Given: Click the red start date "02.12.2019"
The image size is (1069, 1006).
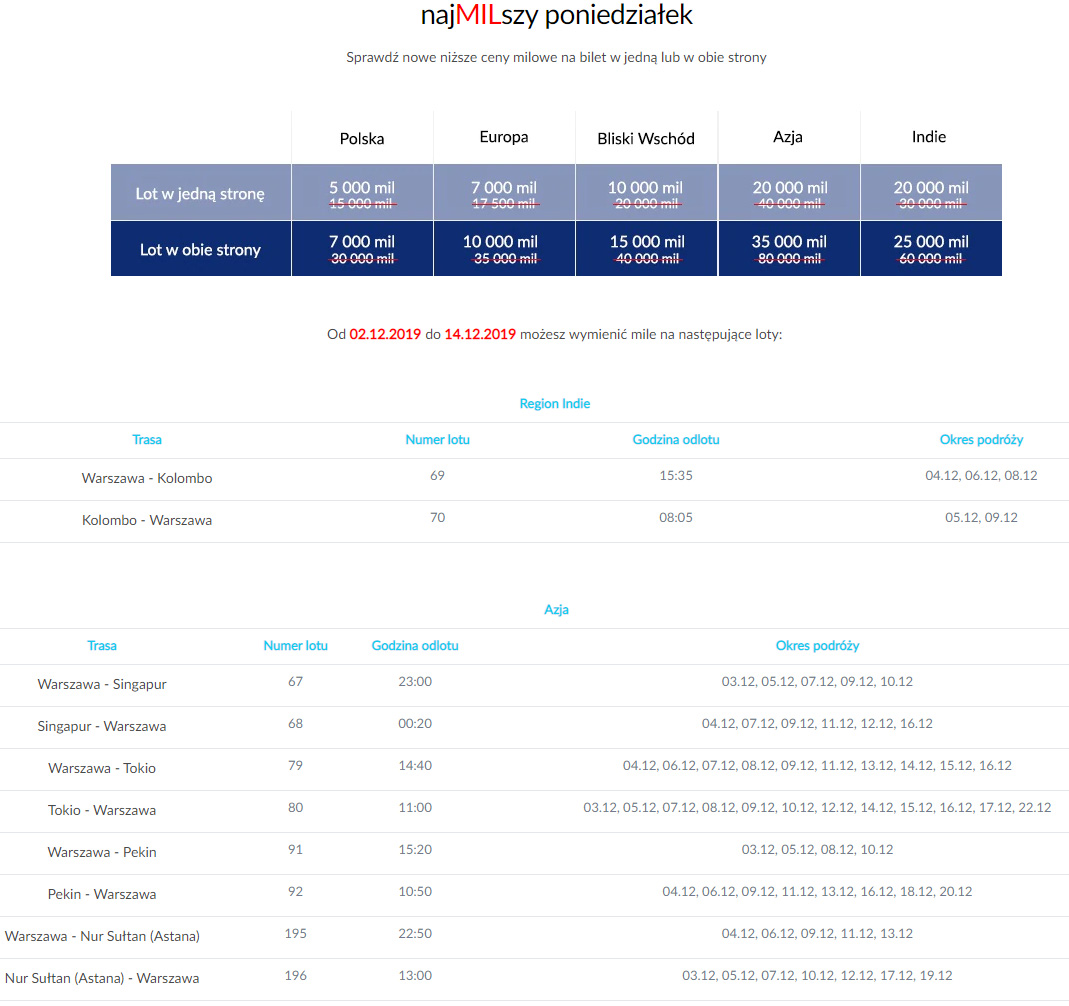Looking at the screenshot, I should (x=385, y=334).
